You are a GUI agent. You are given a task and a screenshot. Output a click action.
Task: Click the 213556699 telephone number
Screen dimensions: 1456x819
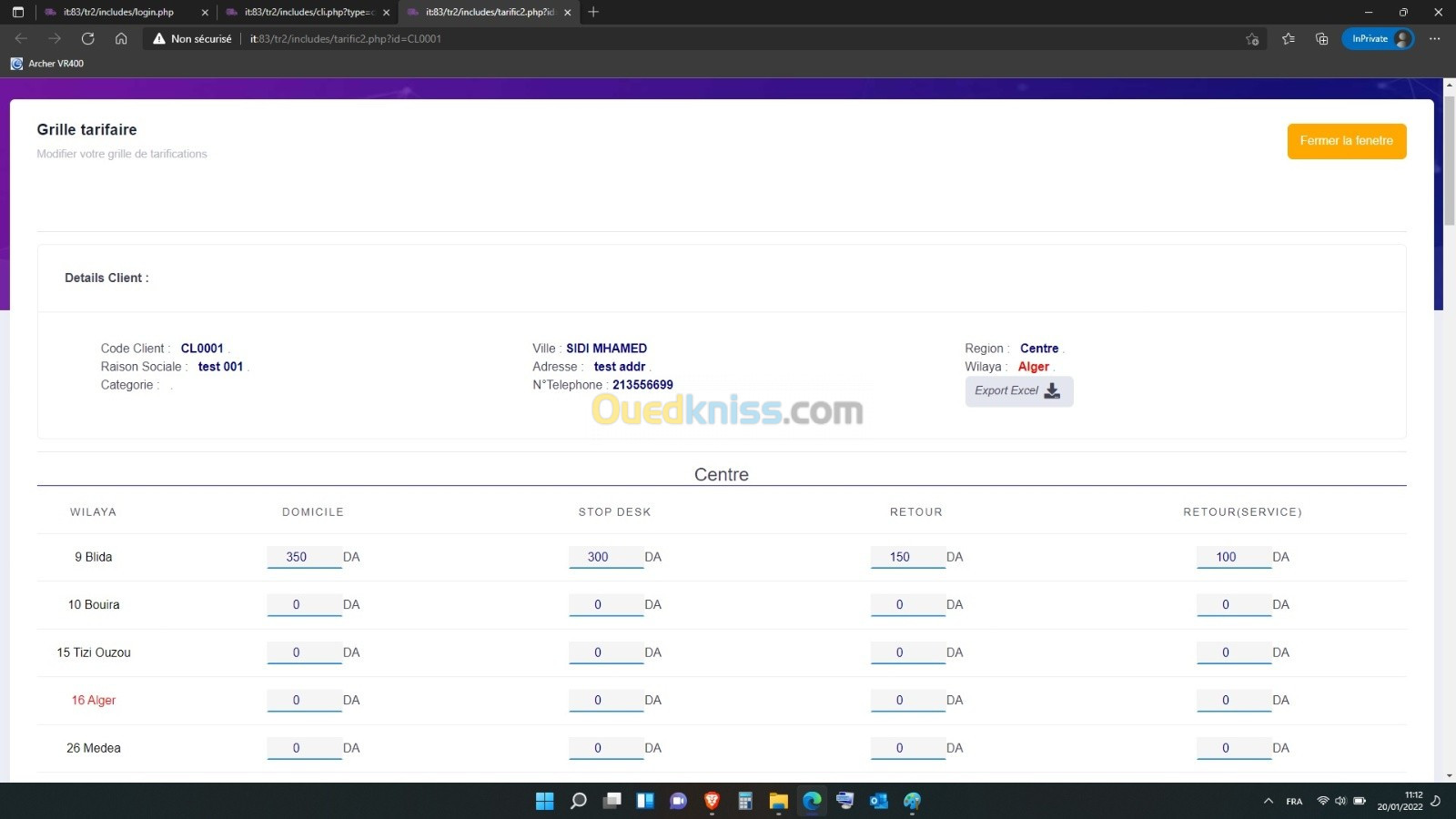point(642,385)
